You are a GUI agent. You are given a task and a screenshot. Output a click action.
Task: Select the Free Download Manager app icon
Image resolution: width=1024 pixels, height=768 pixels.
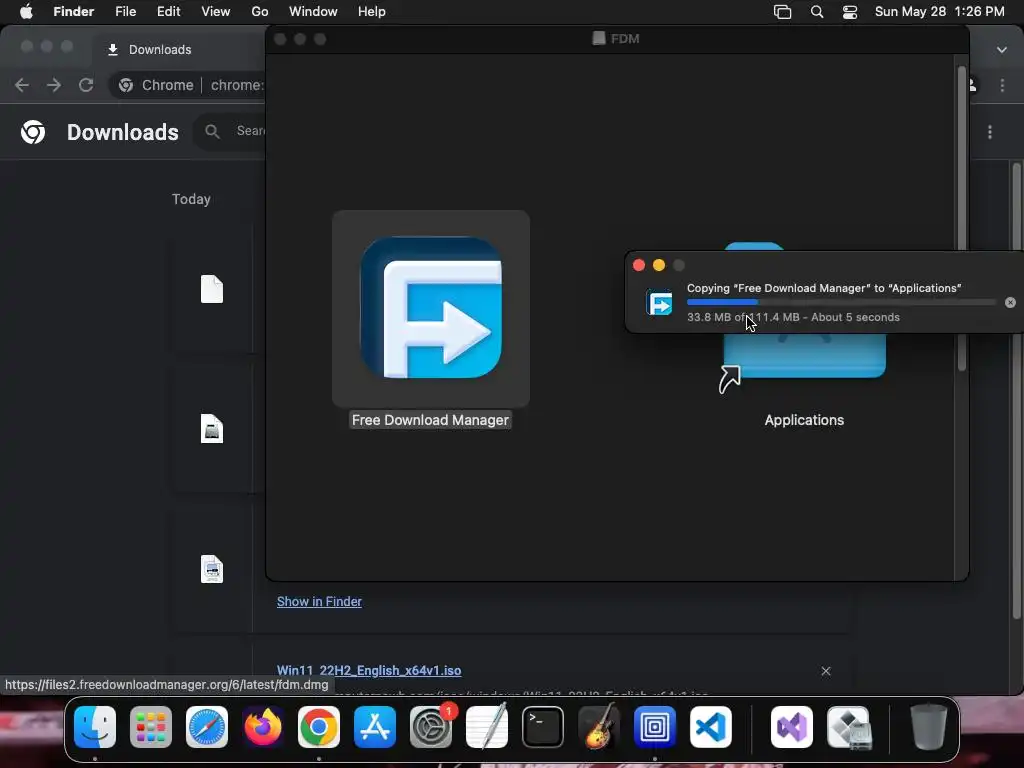(x=431, y=308)
